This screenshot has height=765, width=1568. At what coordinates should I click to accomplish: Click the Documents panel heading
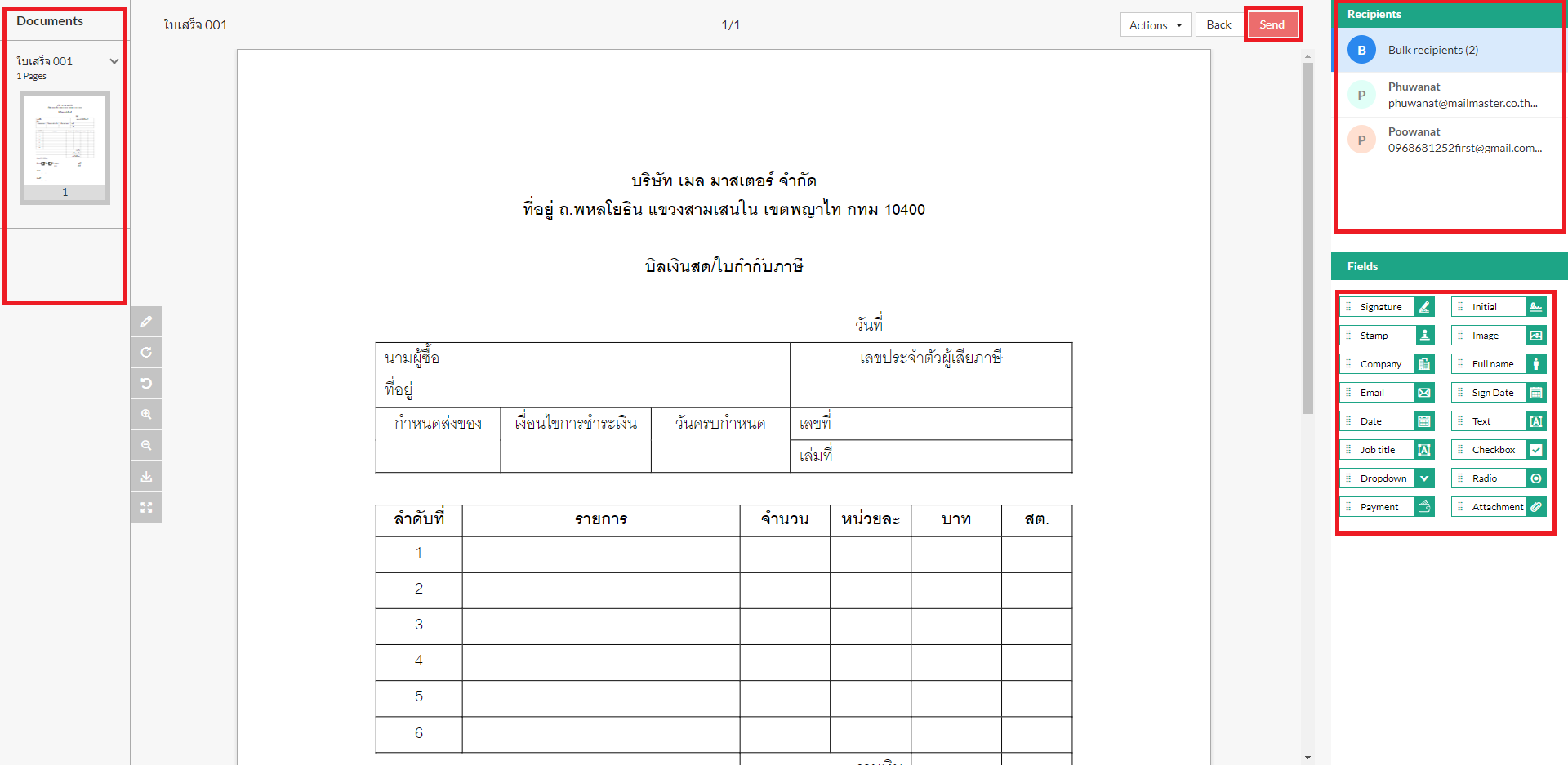tap(50, 21)
